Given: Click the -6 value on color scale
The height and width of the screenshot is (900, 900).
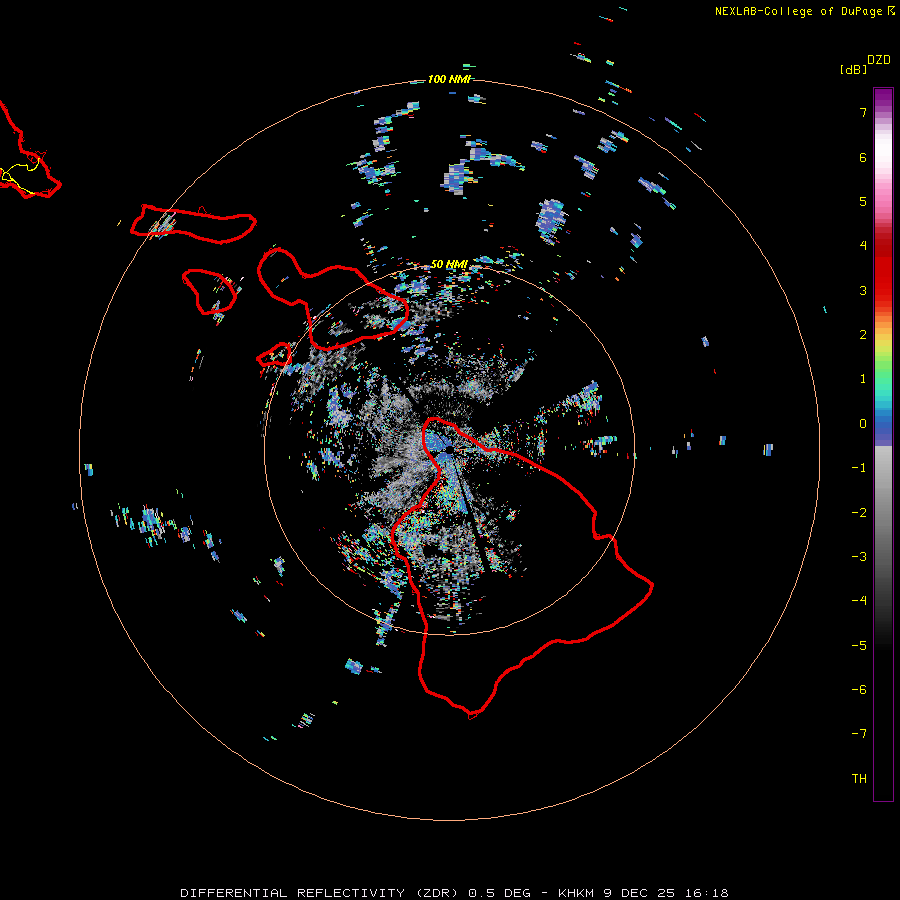Looking at the screenshot, I should pyautogui.click(x=859, y=690).
